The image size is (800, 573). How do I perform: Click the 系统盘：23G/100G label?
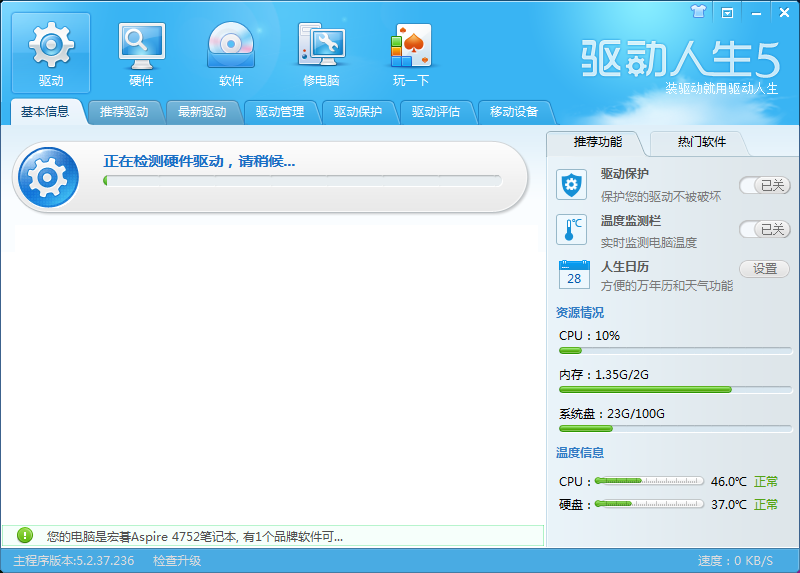pos(612,414)
